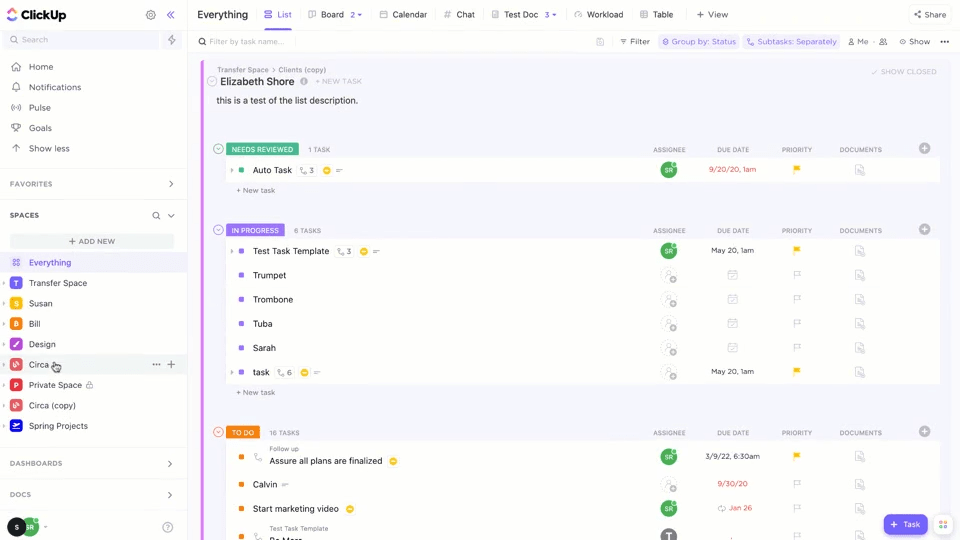Open Circa space ellipsis menu

(x=156, y=364)
